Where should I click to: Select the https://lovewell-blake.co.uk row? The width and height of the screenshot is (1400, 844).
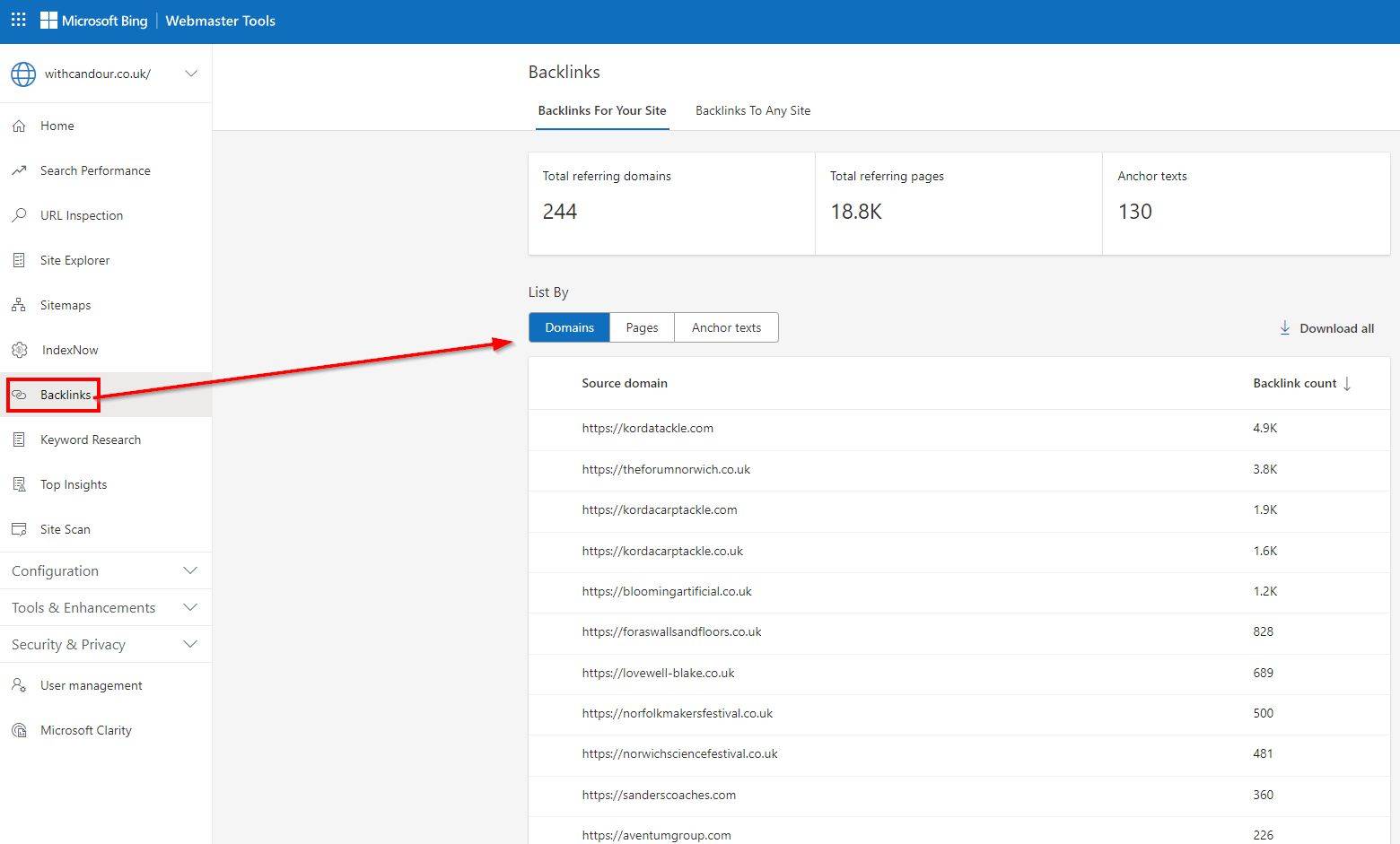[x=959, y=674]
